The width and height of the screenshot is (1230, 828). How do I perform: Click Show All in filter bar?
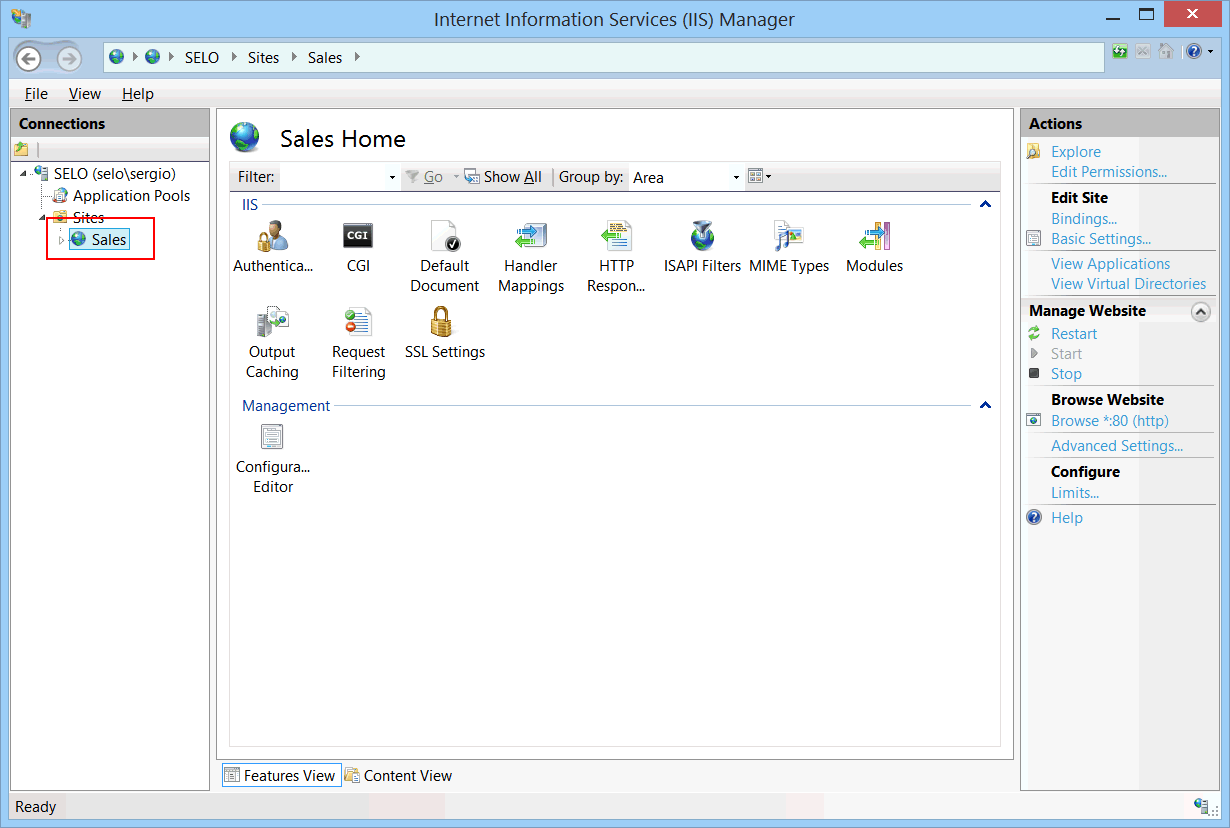coord(503,177)
